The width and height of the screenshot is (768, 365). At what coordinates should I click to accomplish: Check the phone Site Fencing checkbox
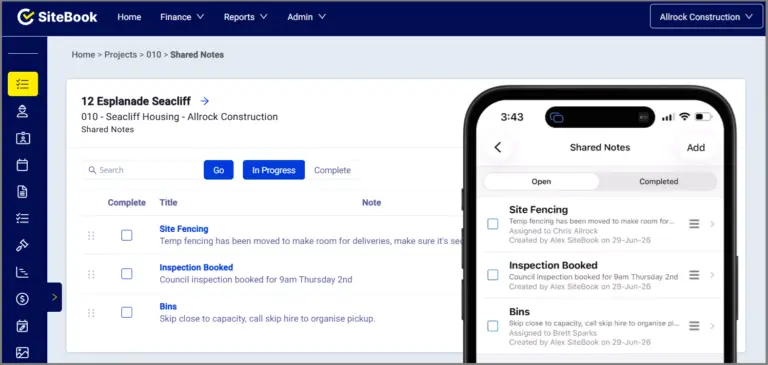493,224
